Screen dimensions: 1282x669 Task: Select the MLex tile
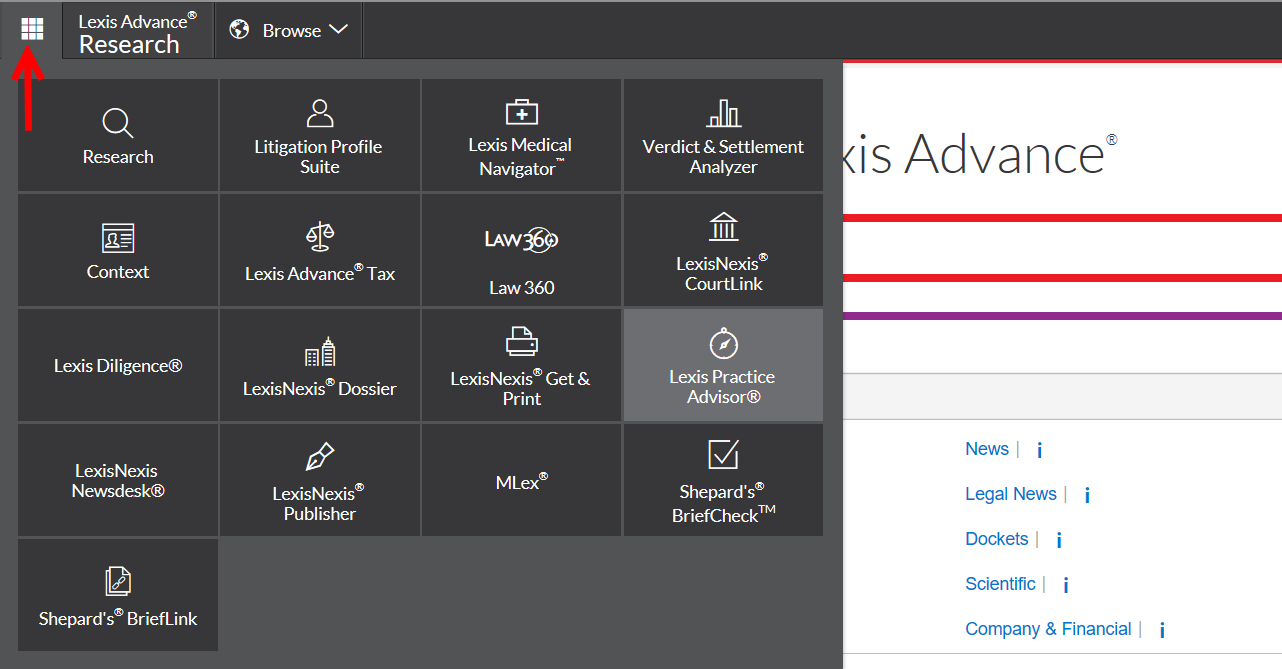point(522,481)
